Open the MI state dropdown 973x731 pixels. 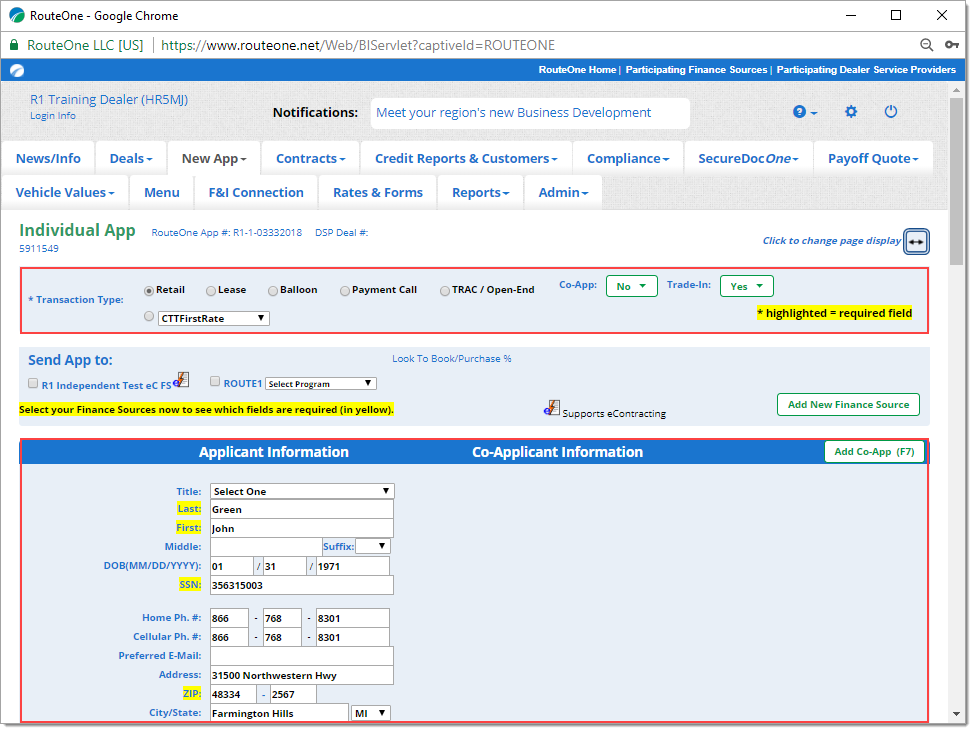pos(371,713)
